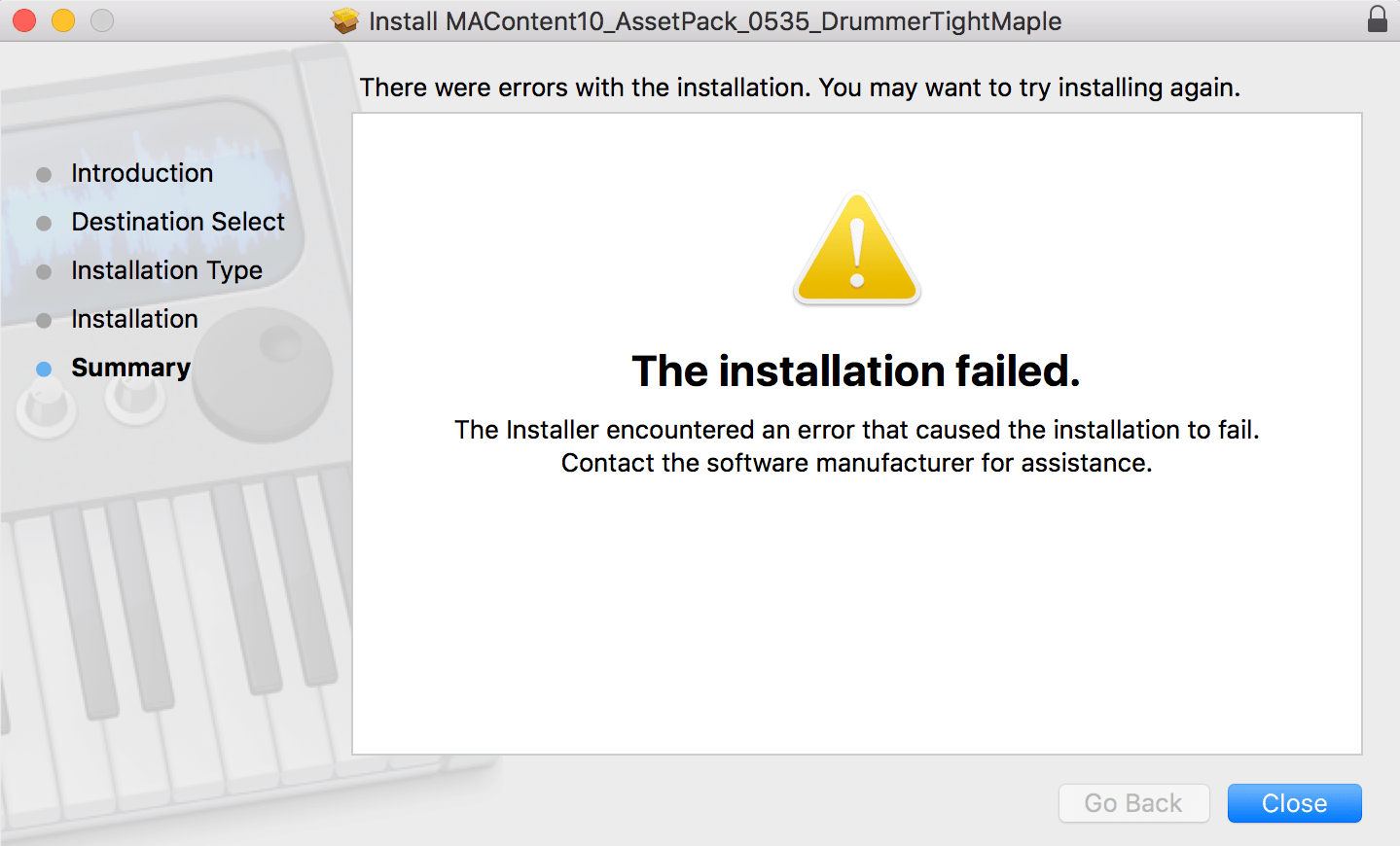Click the yellow warning triangle icon
This screenshot has height=846, width=1400.
pos(856,248)
